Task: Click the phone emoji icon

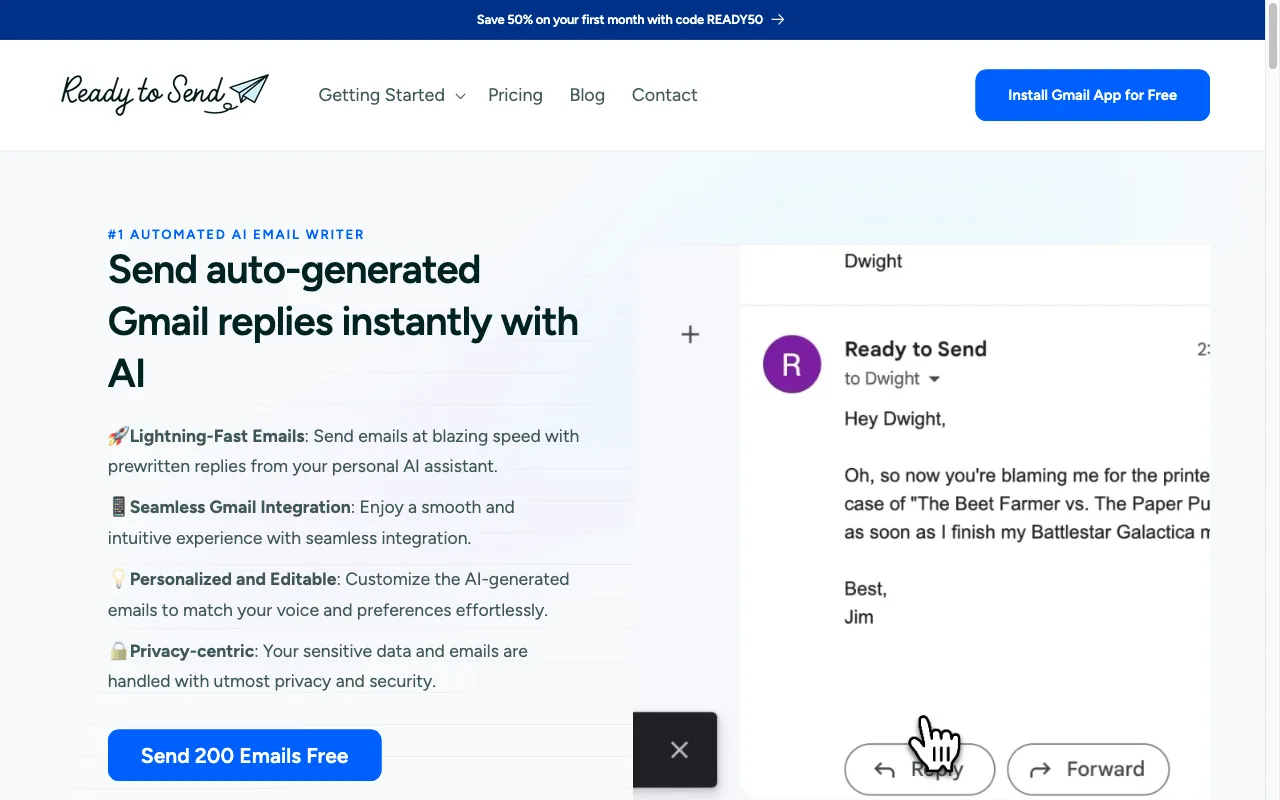Action: pyautogui.click(x=118, y=507)
